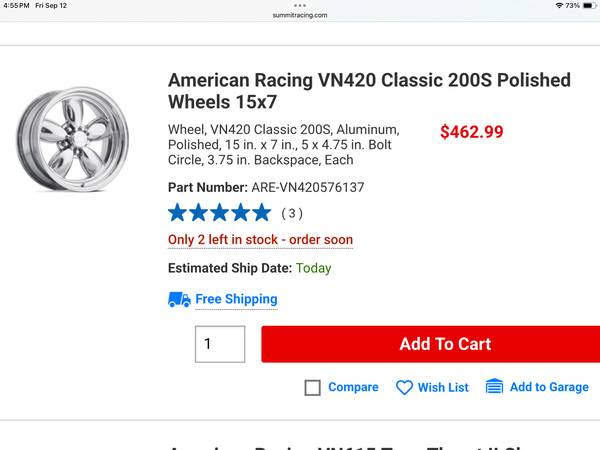The width and height of the screenshot is (600, 450).
Task: Click the five-star rating icons
Action: tap(219, 212)
